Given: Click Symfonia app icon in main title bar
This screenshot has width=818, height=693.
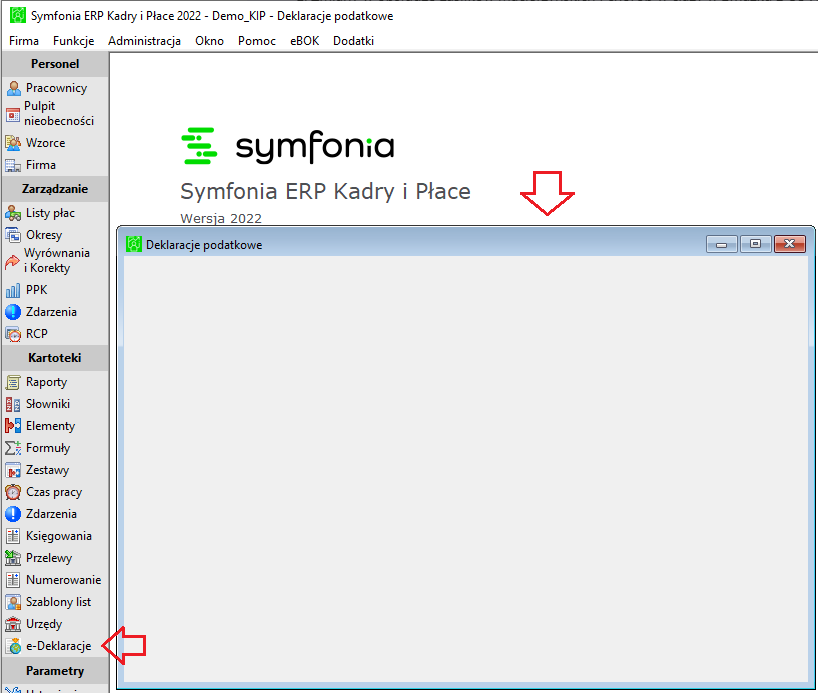Looking at the screenshot, I should pos(18,16).
